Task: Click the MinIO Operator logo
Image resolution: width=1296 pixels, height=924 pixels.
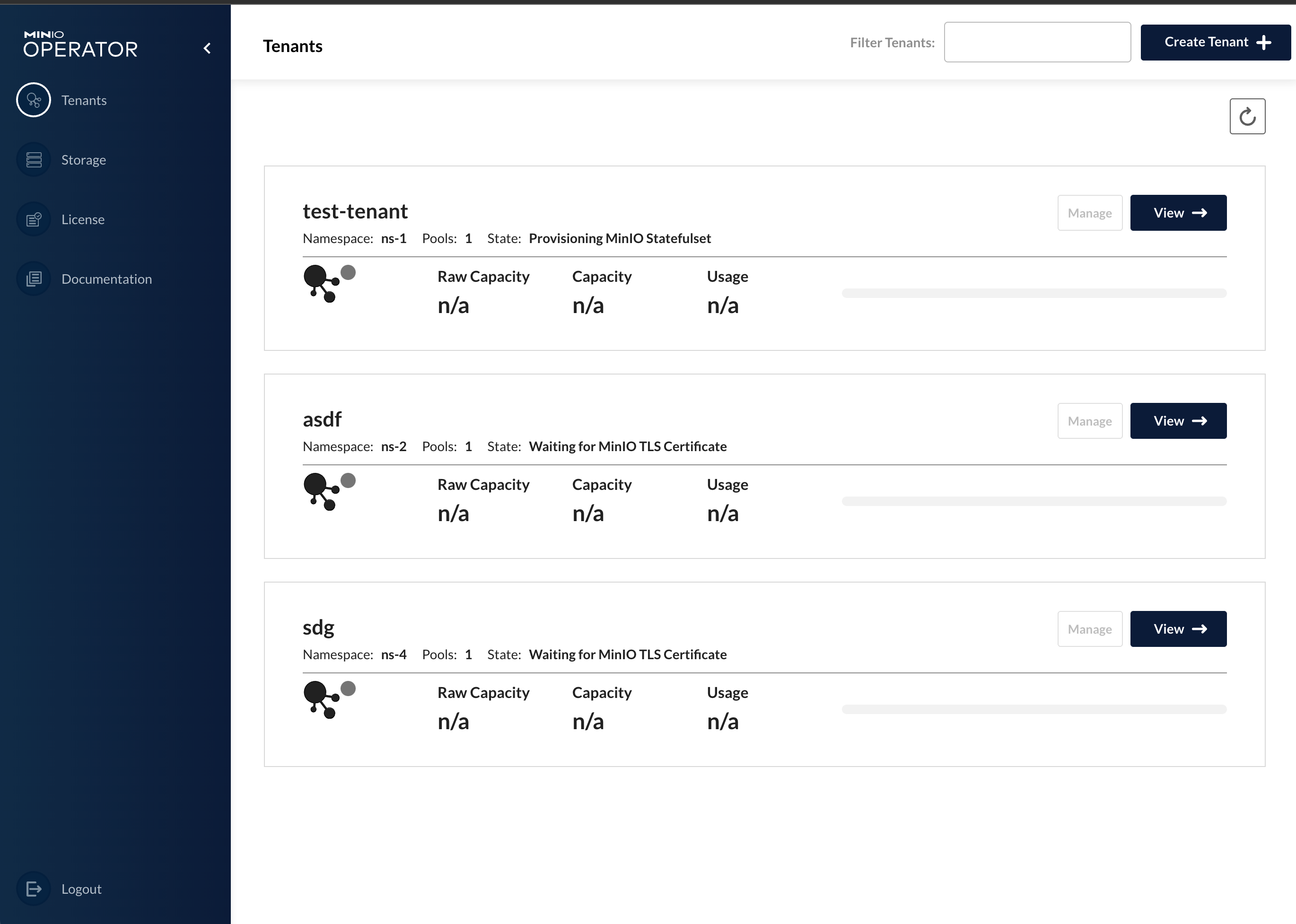Action: pyautogui.click(x=80, y=44)
